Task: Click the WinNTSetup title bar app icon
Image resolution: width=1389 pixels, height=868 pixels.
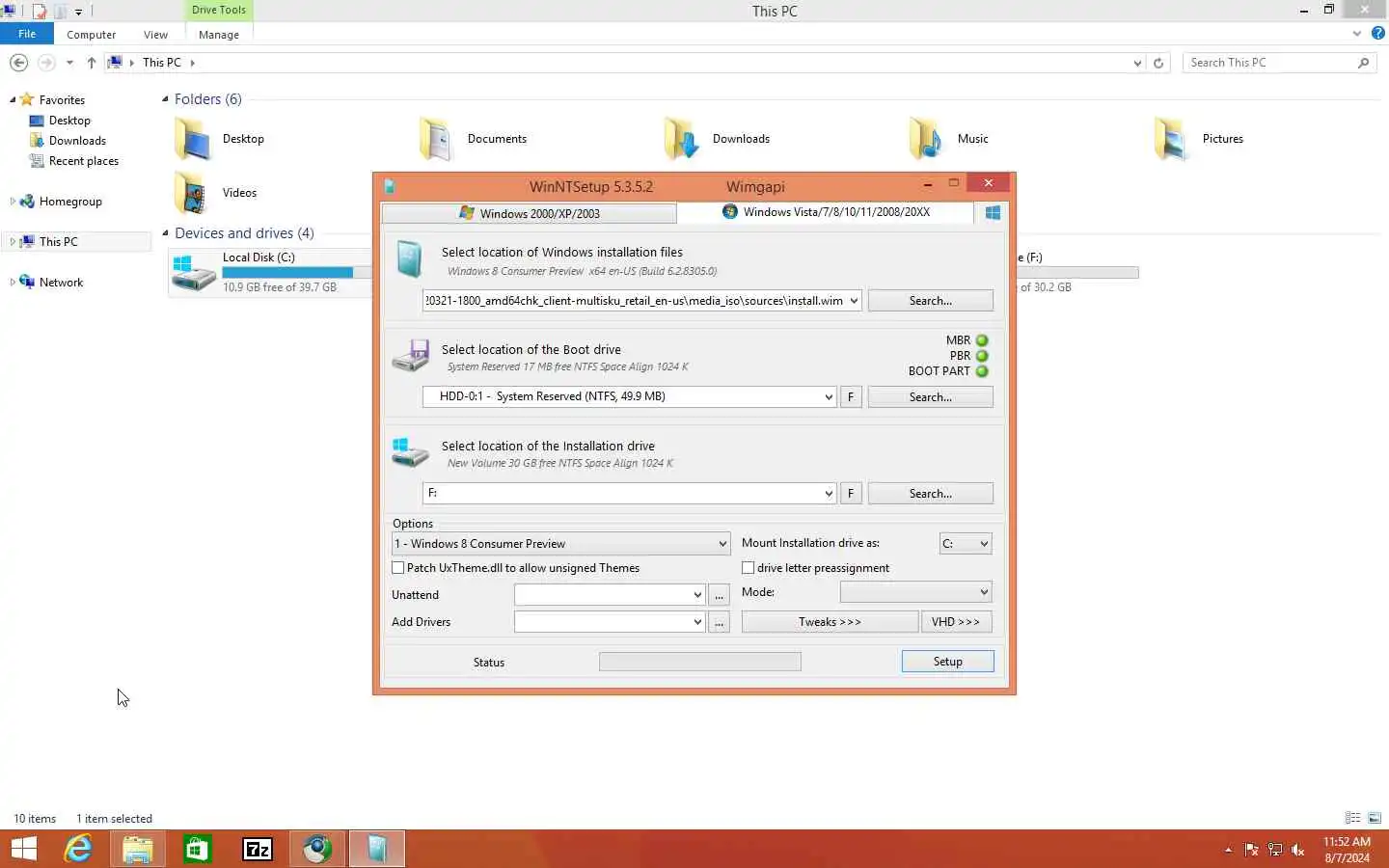Action: pyautogui.click(x=390, y=186)
